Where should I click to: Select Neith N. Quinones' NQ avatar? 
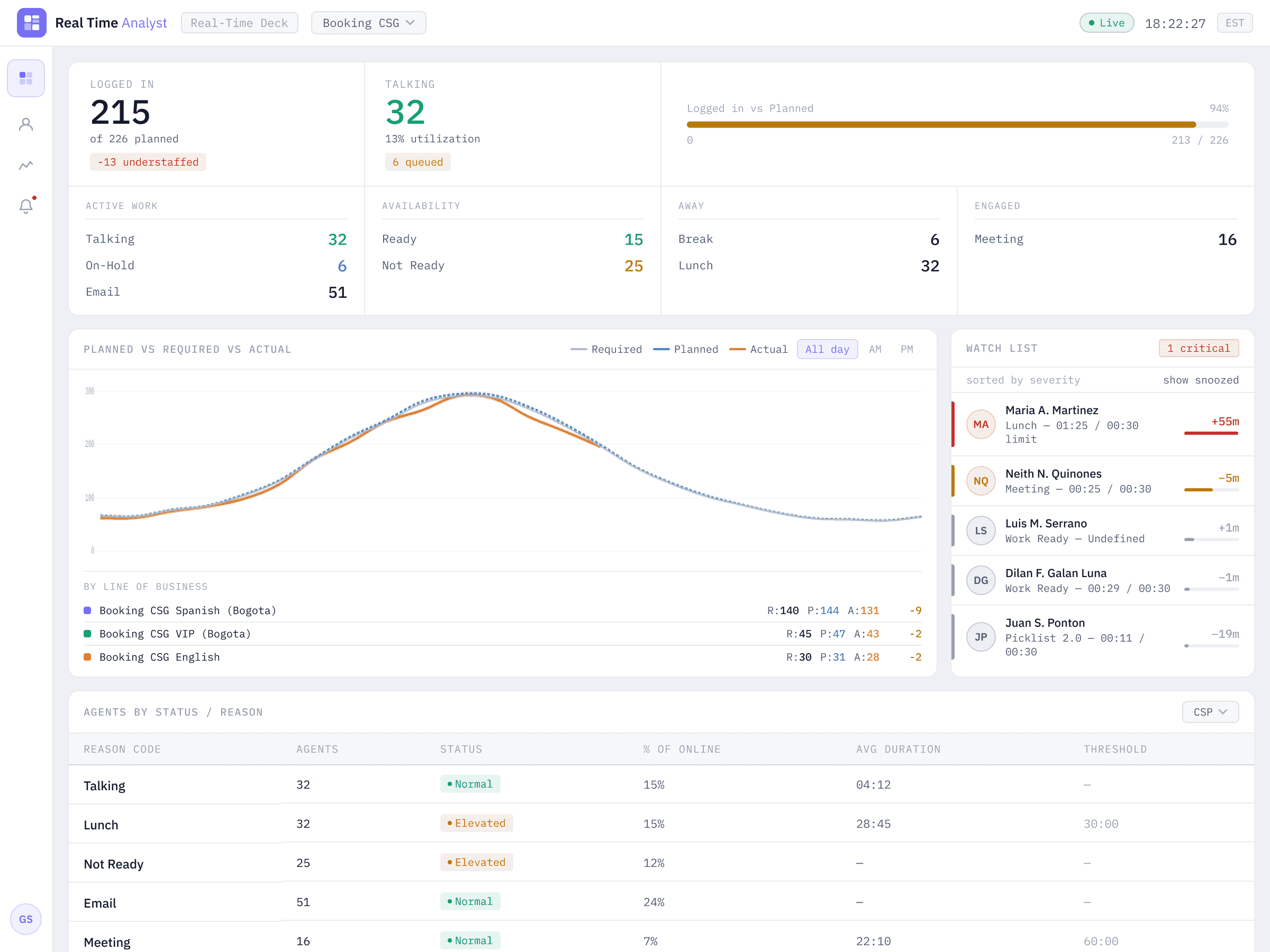[981, 481]
